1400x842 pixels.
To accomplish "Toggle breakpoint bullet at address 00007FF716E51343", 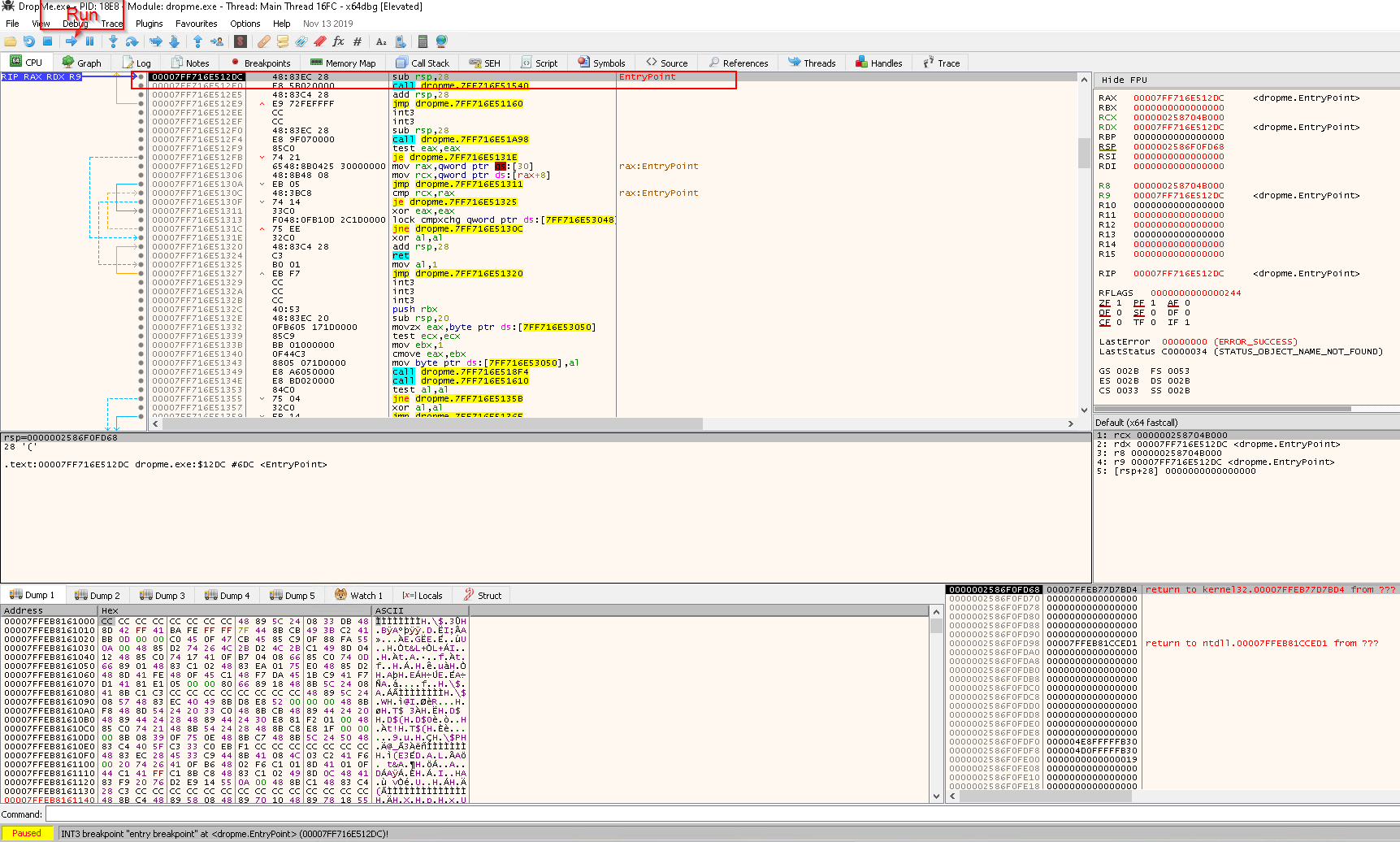I will click(x=141, y=362).
